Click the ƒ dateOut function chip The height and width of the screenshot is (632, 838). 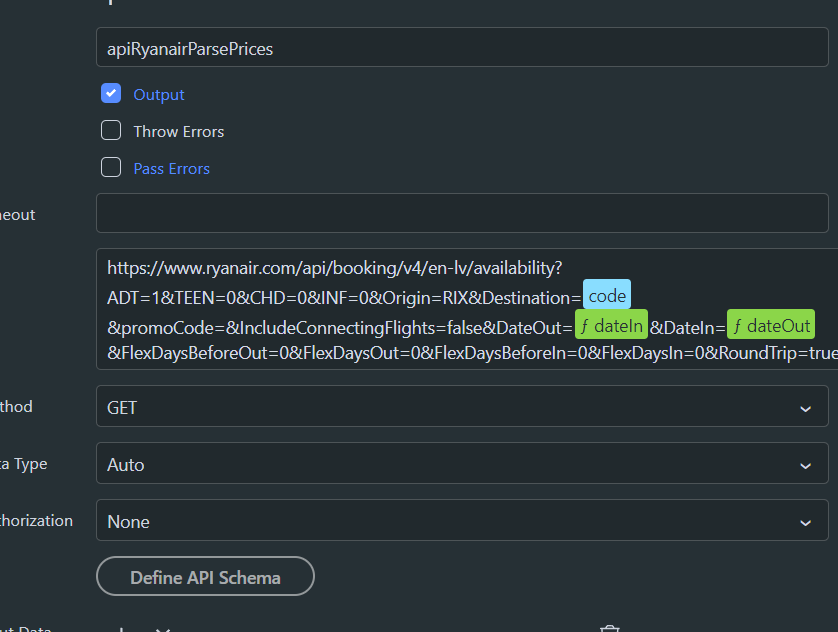tap(771, 324)
